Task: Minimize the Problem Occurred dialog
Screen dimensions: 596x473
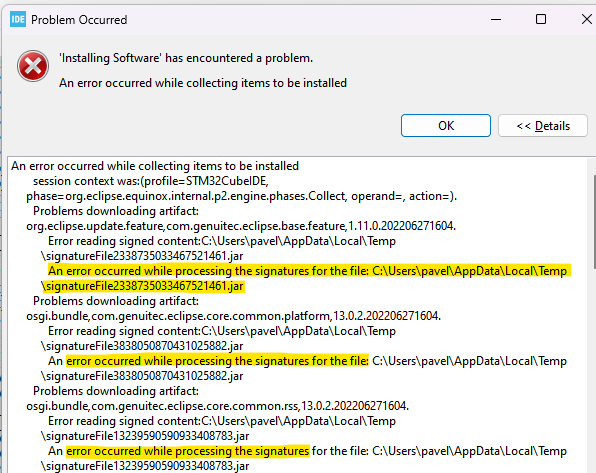Action: pyautogui.click(x=496, y=19)
